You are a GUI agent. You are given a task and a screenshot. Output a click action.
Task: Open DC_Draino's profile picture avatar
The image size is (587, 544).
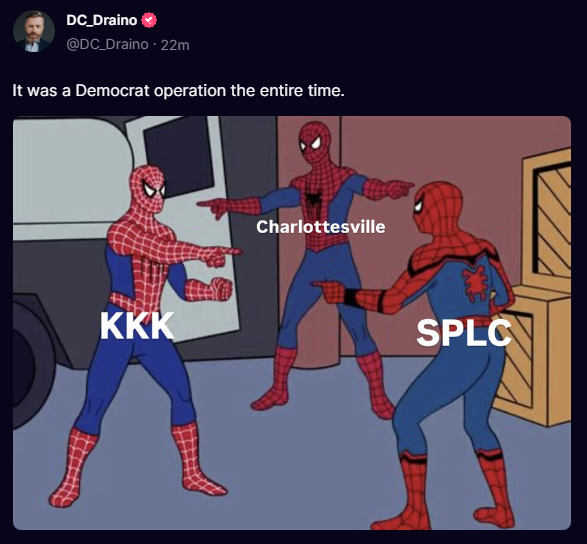click(34, 31)
